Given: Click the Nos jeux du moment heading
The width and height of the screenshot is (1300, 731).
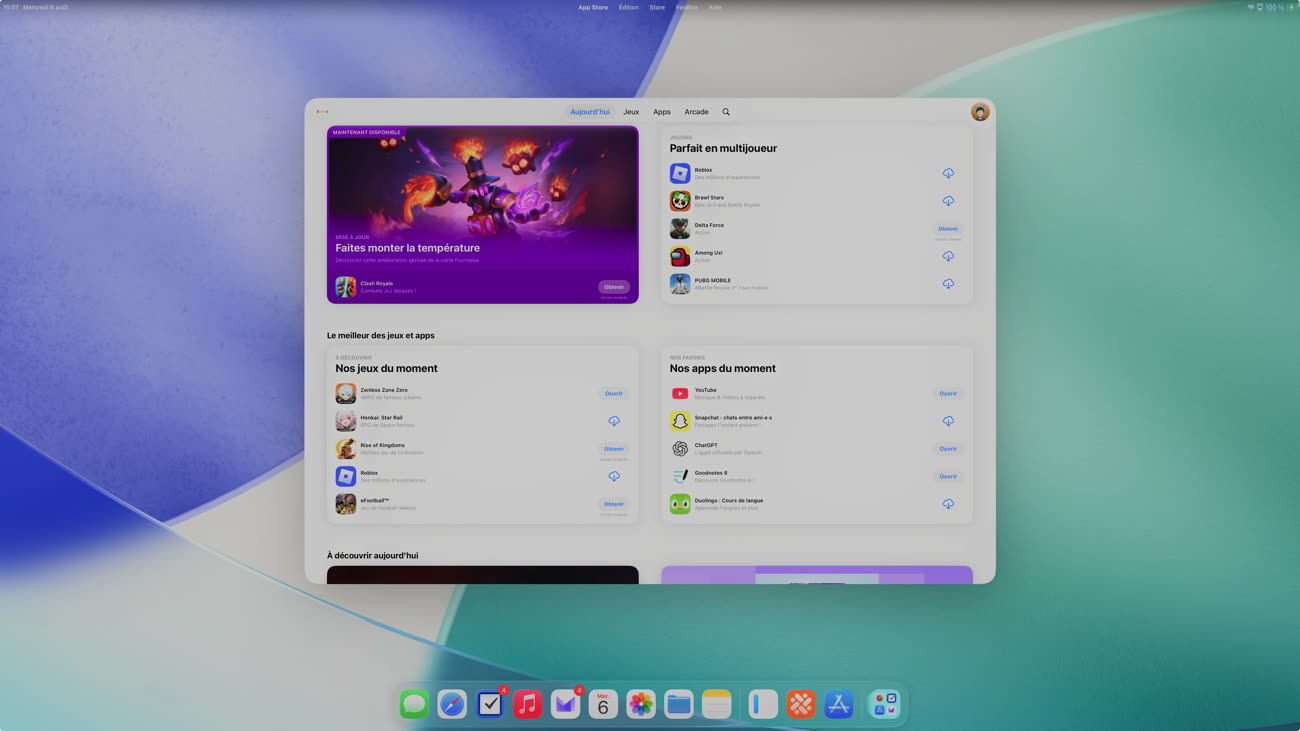Looking at the screenshot, I should (x=387, y=368).
